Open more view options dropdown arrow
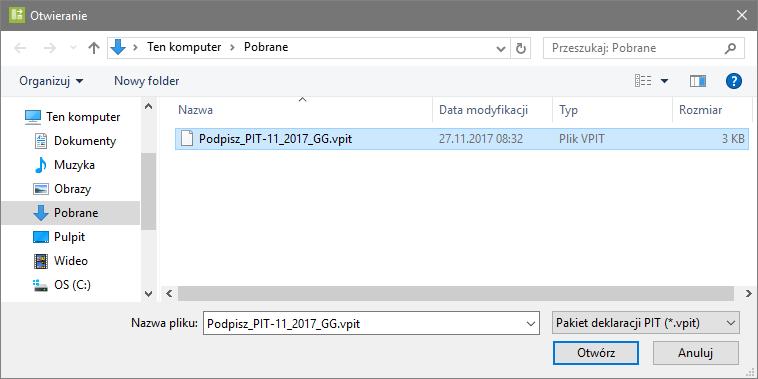 [664, 81]
